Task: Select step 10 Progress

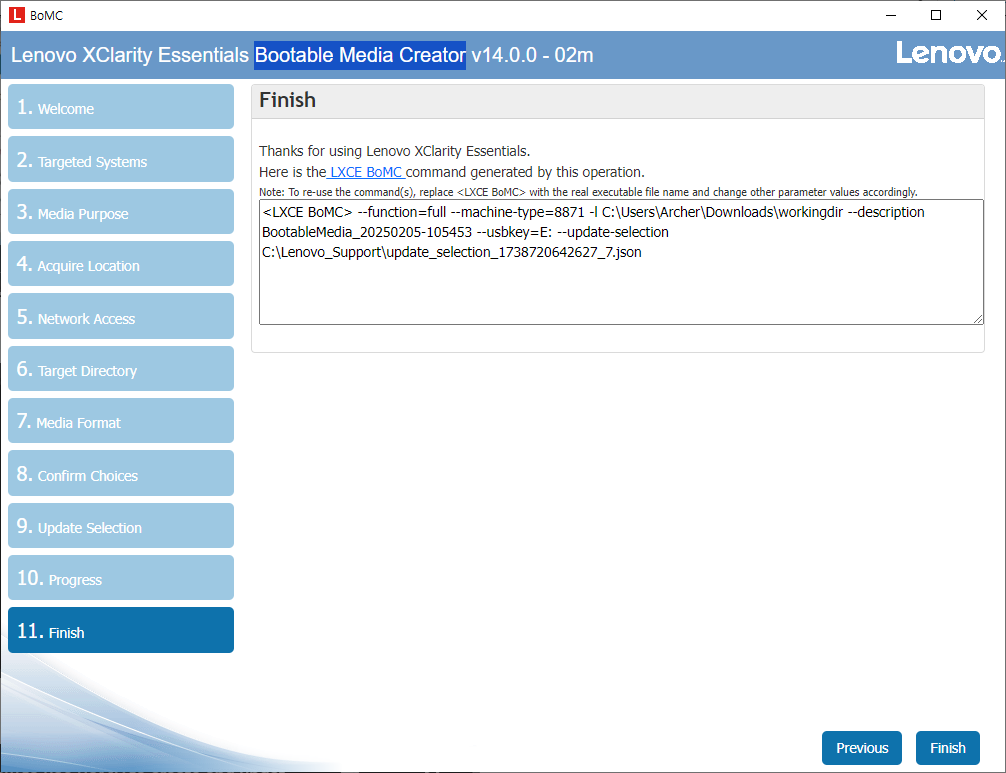Action: [x=121, y=577]
